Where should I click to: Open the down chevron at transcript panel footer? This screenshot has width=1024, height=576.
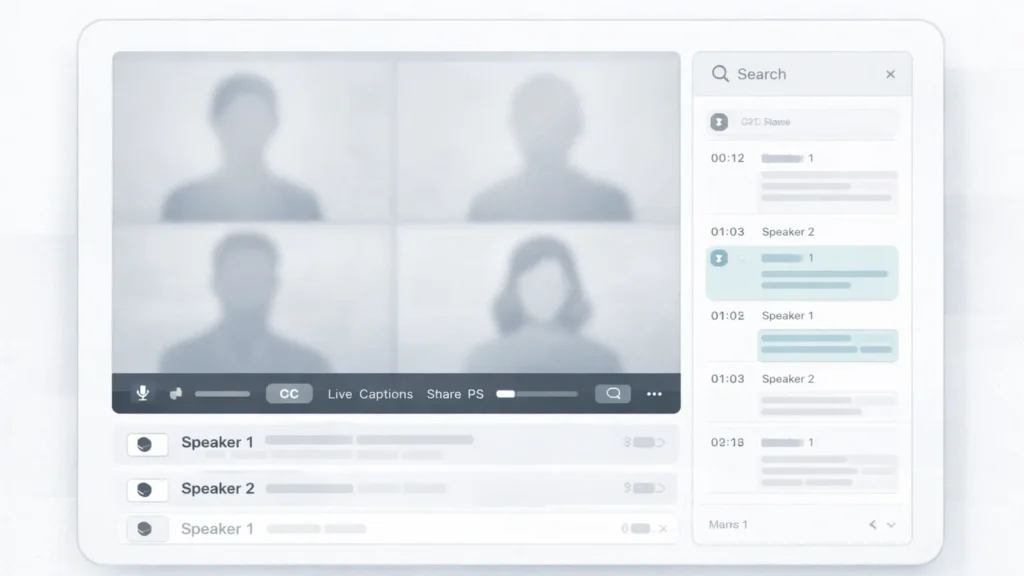coord(891,525)
